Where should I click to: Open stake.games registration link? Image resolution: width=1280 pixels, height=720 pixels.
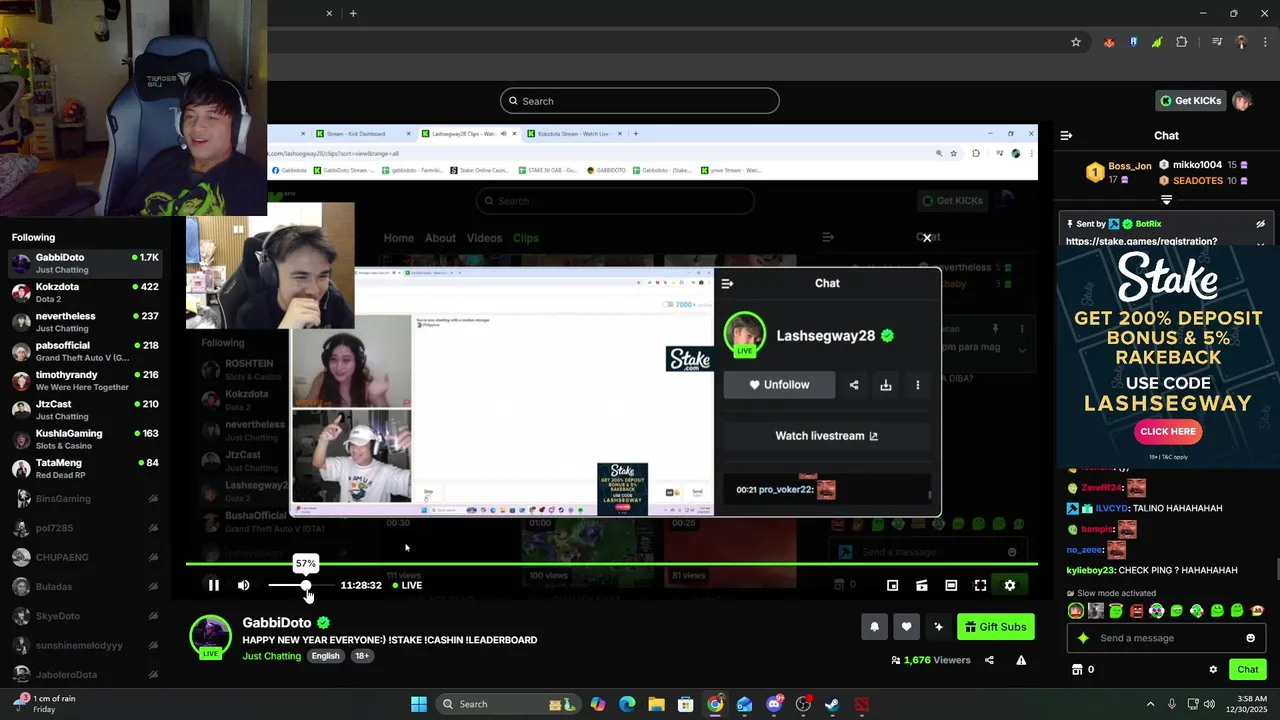tap(1141, 242)
